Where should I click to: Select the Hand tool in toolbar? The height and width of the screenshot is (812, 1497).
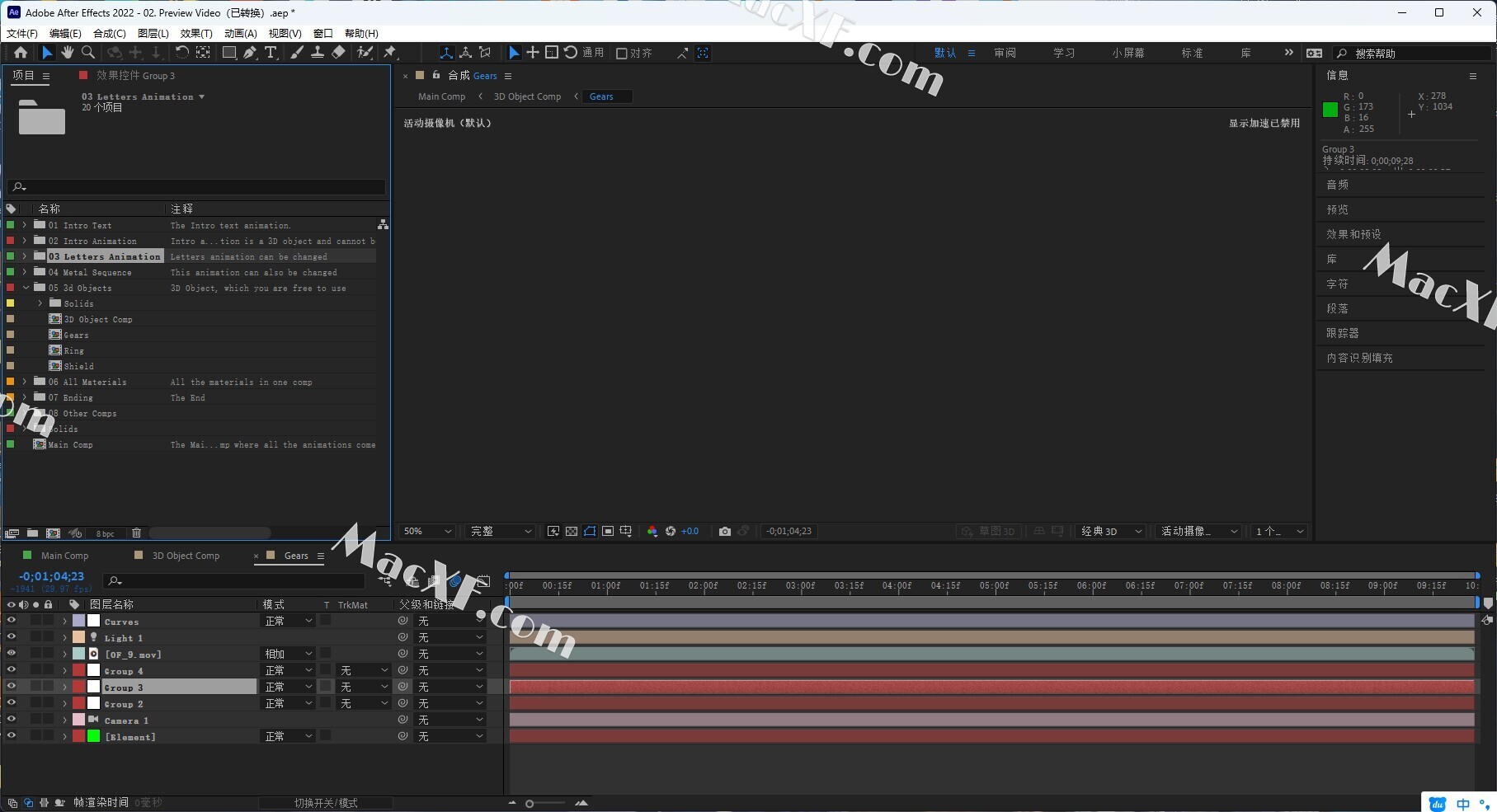pyautogui.click(x=67, y=53)
